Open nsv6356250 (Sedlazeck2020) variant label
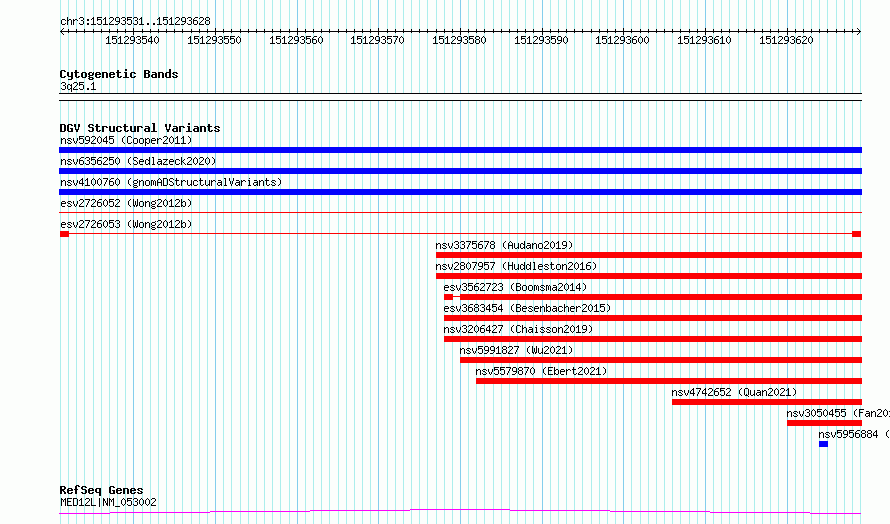Image resolution: width=890 pixels, height=524 pixels. 138,161
